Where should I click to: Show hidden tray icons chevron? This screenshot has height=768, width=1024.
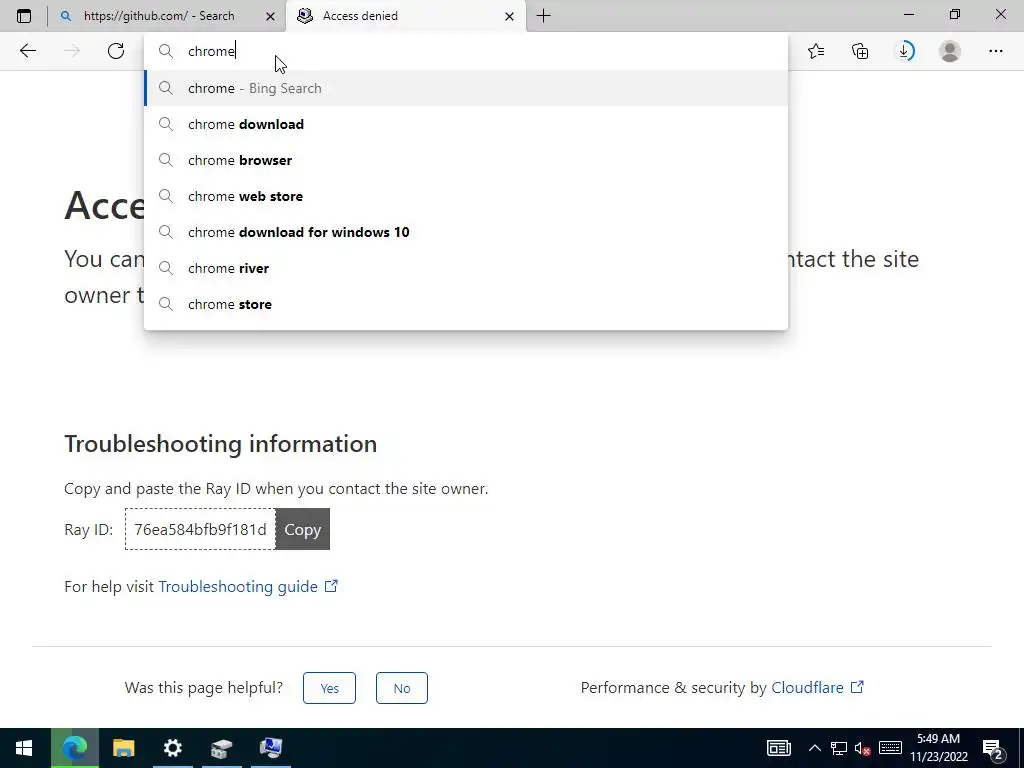[x=814, y=748]
